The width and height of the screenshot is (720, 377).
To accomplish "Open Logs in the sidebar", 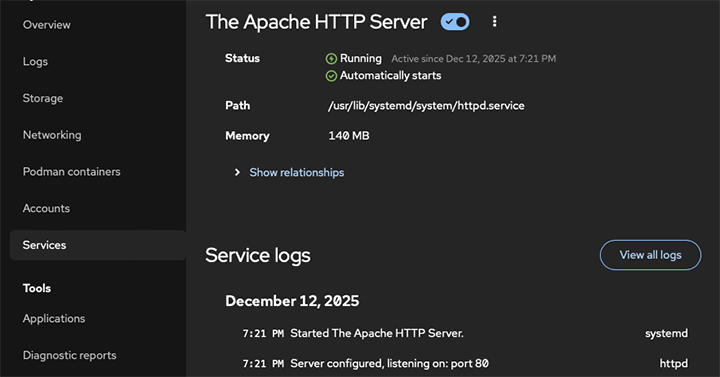I will [x=35, y=62].
